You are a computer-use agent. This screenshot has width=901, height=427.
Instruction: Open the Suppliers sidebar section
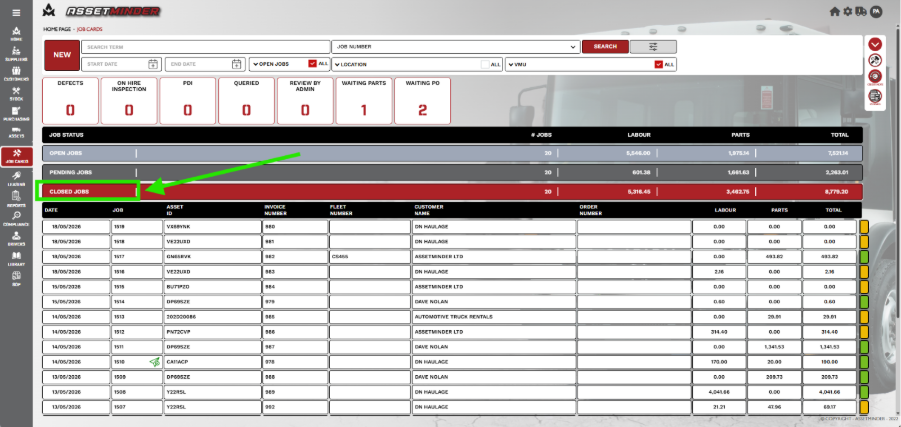point(17,54)
